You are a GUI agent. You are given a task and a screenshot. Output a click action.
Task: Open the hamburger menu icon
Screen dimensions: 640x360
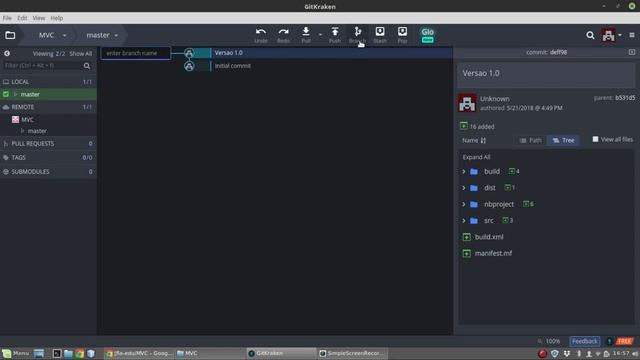pos(632,36)
